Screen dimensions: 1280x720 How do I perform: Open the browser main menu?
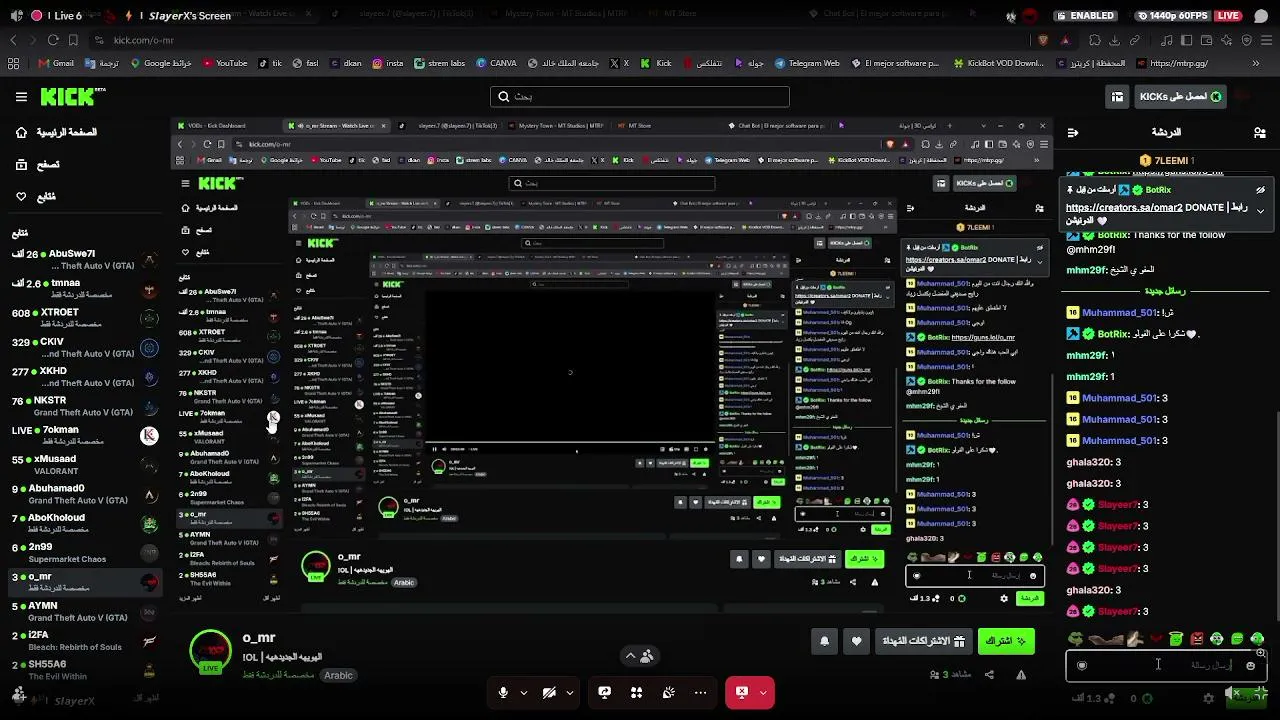click(x=1265, y=40)
